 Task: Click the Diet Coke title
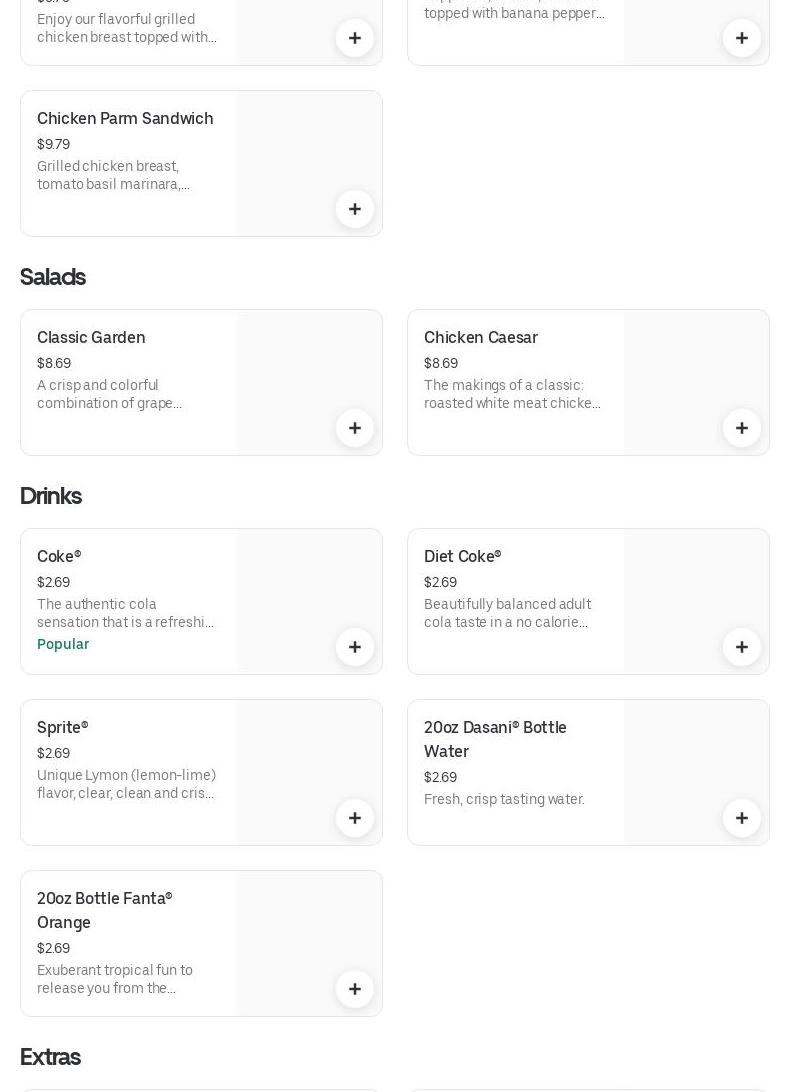coord(463,557)
